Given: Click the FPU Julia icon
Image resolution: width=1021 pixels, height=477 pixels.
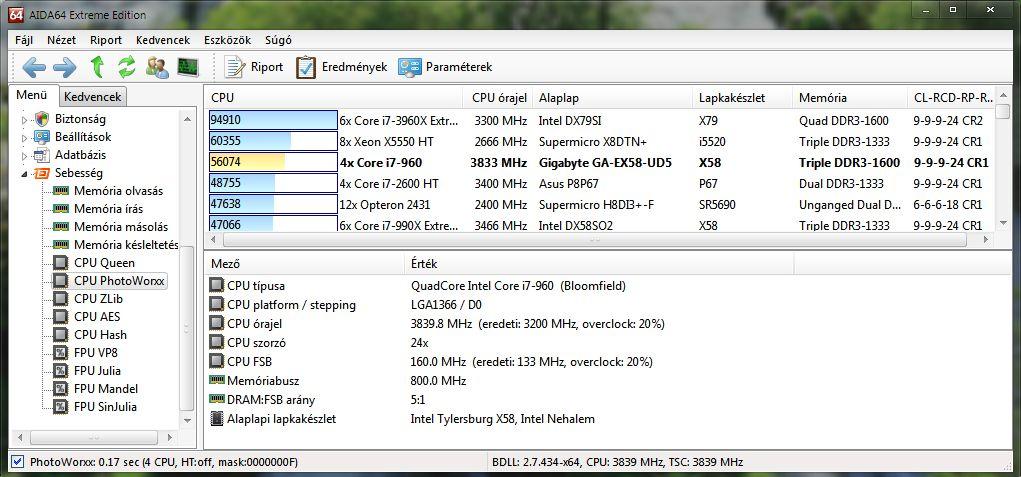Looking at the screenshot, I should [61, 371].
